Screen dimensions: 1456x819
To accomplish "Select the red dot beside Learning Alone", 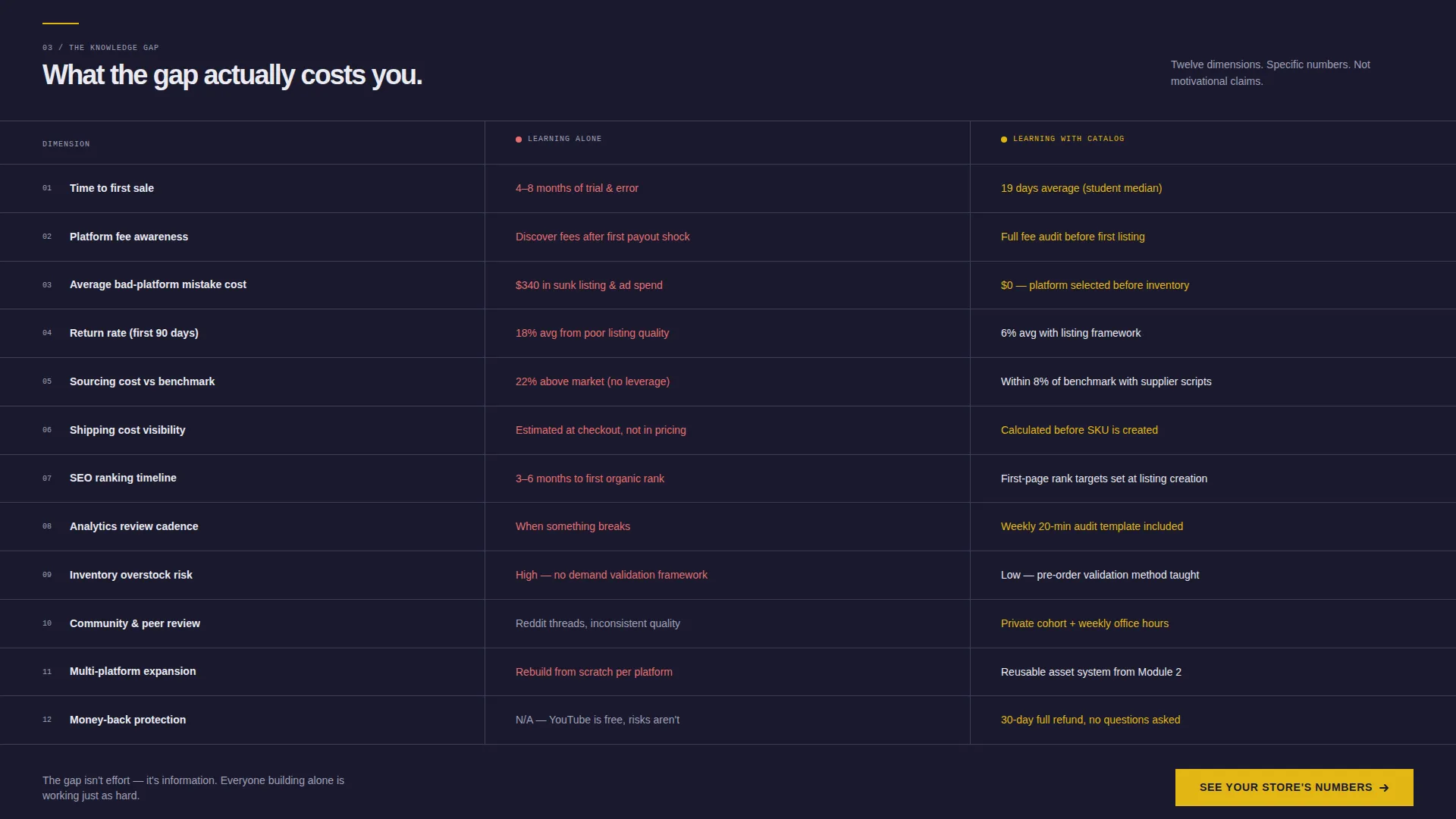I will click(519, 140).
